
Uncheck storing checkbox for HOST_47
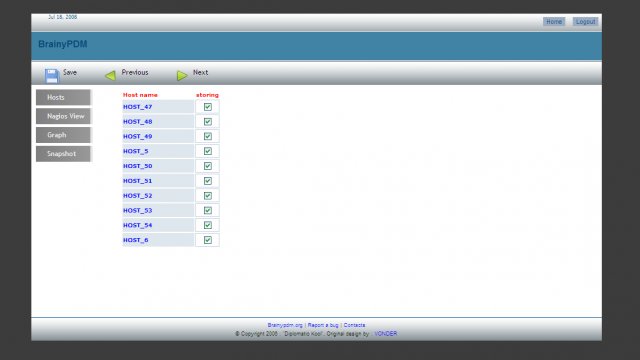(x=208, y=107)
